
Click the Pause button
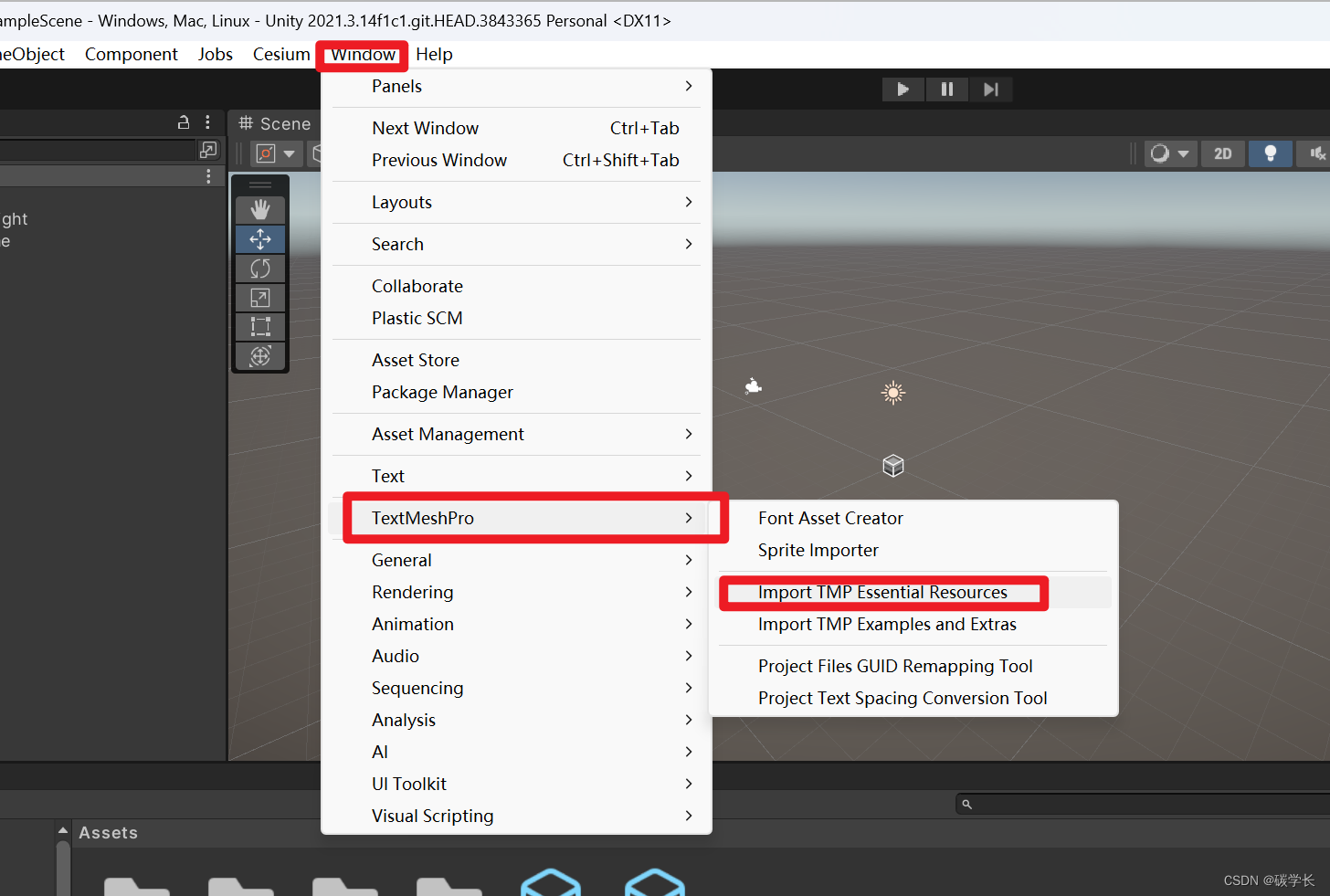point(947,90)
